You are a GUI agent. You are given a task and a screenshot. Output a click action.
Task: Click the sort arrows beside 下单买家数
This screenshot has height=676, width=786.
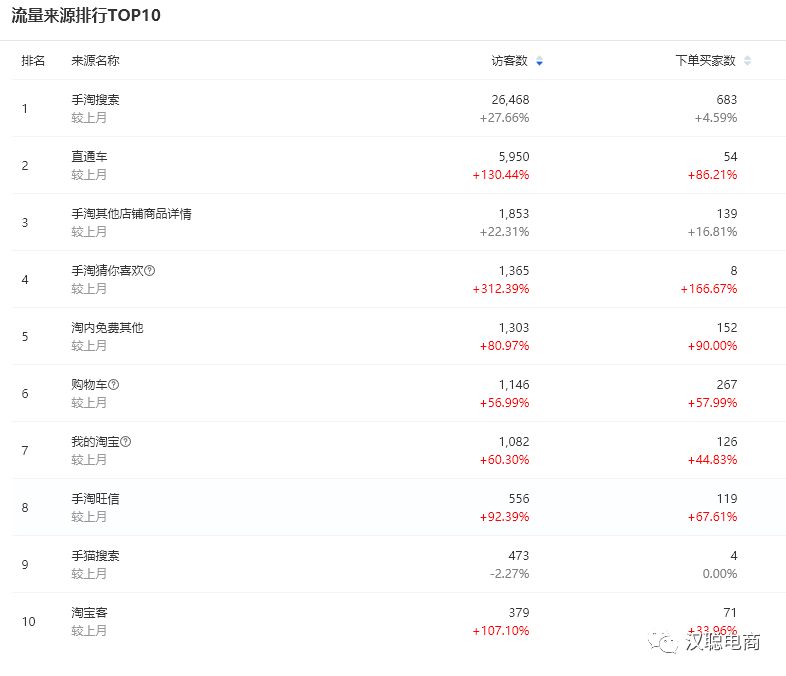747,62
